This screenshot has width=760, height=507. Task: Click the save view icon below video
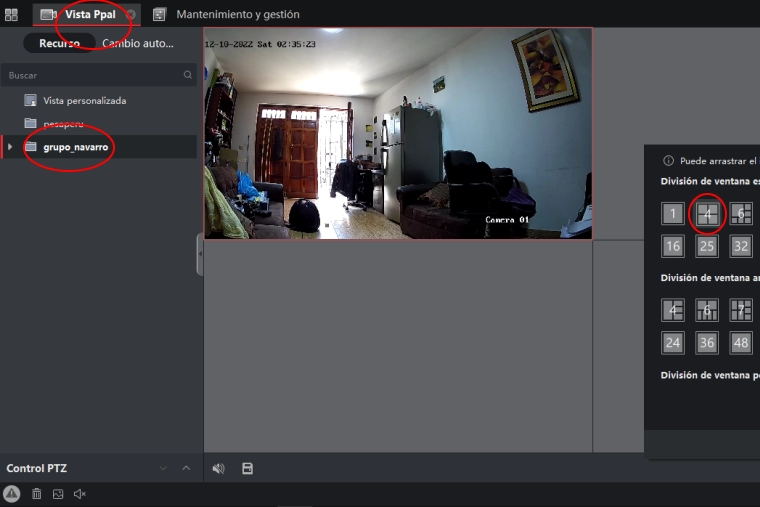pos(248,468)
